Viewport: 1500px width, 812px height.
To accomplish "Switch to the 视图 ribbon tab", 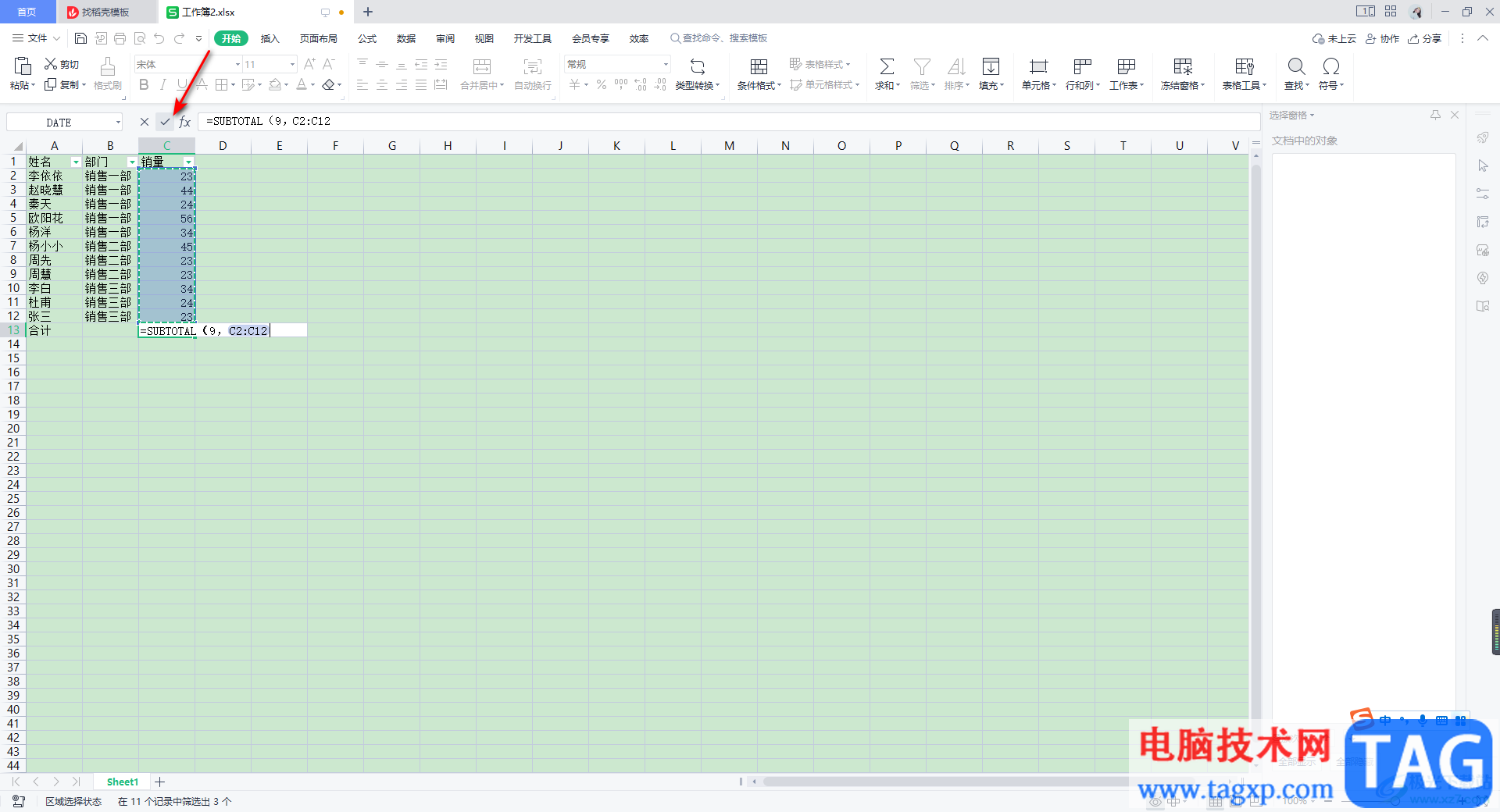I will [484, 38].
